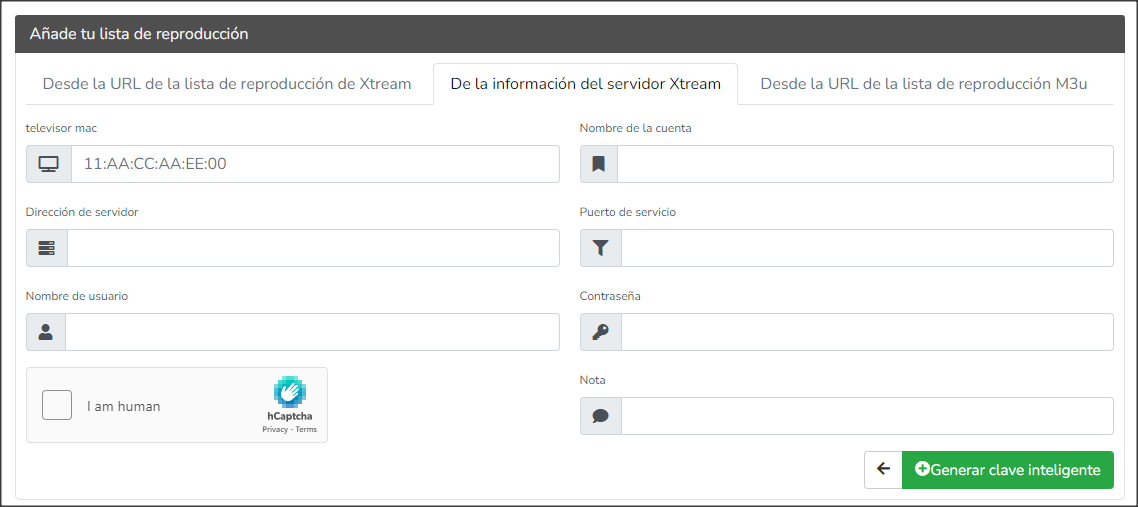The height and width of the screenshot is (507, 1138).
Task: Focus the Nombre de usuario field
Action: (312, 332)
